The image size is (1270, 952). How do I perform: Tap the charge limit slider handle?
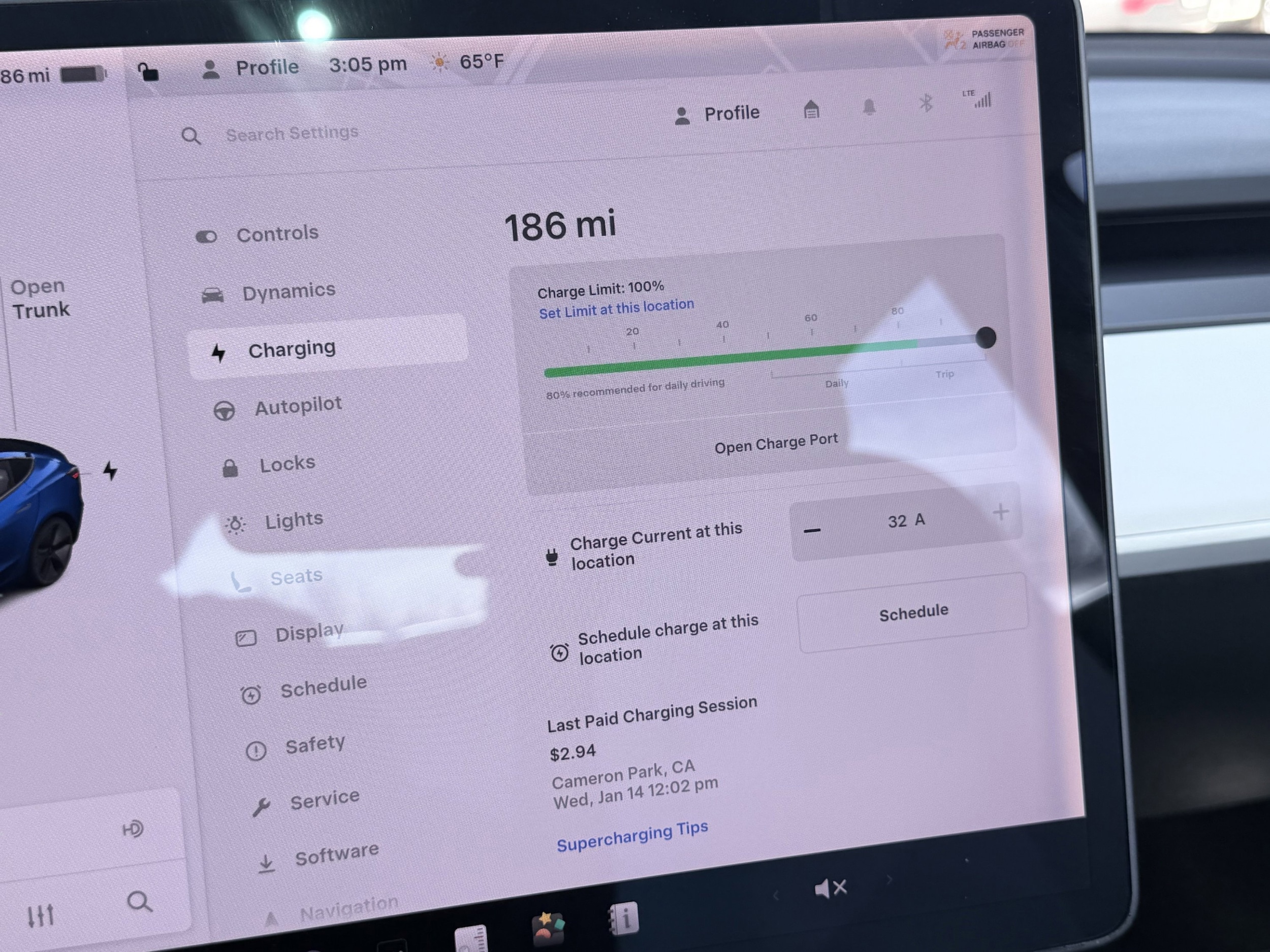click(985, 338)
